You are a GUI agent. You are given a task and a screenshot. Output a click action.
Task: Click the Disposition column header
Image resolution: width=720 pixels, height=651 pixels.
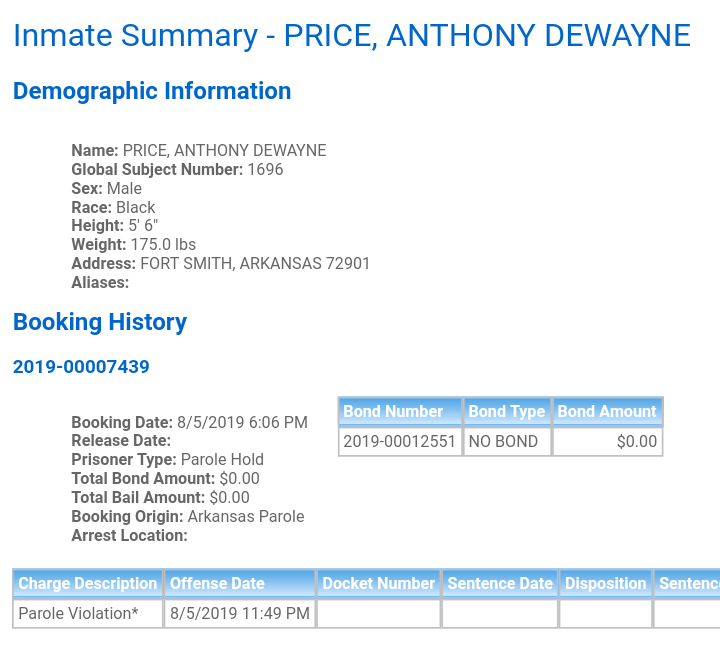[x=606, y=583]
